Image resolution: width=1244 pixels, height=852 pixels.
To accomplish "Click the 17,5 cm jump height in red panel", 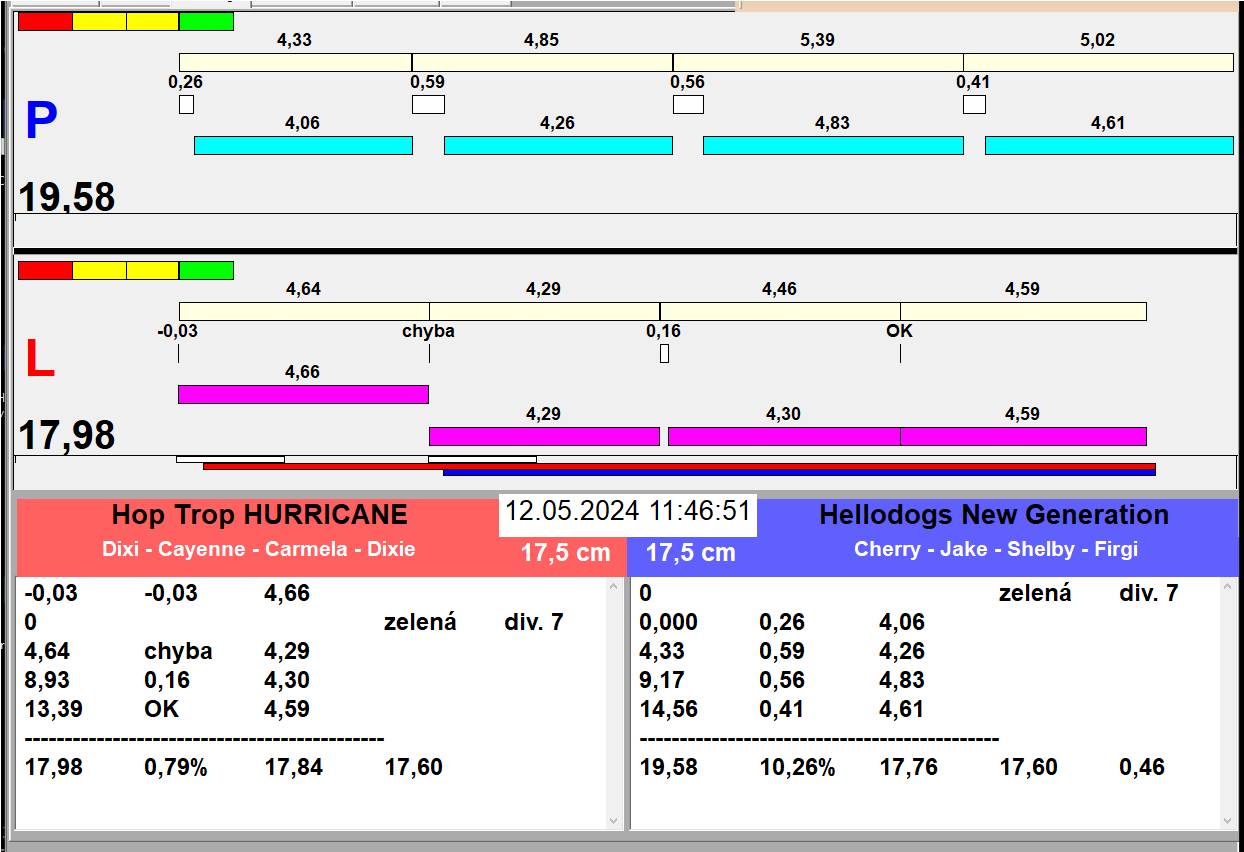I will [x=565, y=553].
